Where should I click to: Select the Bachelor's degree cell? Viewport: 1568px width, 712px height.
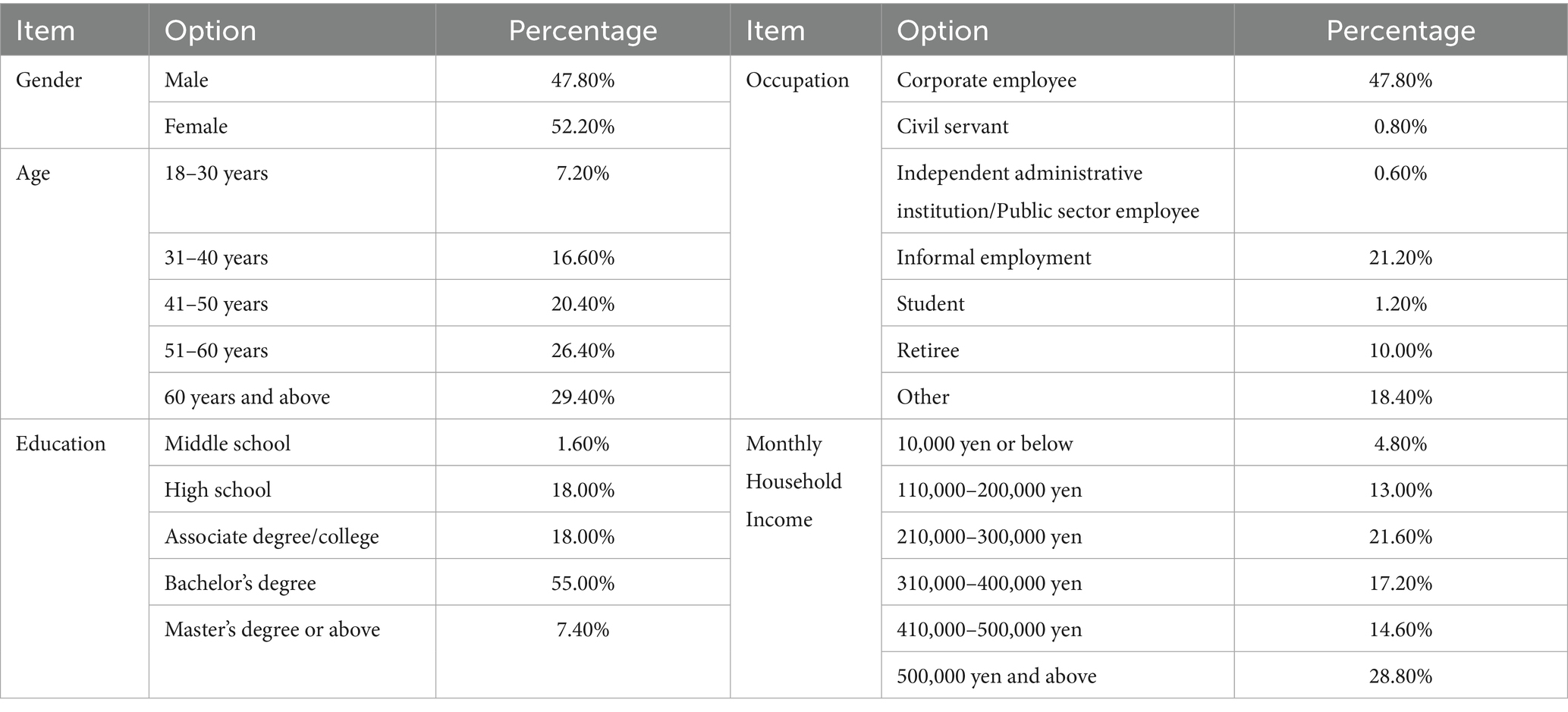[x=240, y=583]
